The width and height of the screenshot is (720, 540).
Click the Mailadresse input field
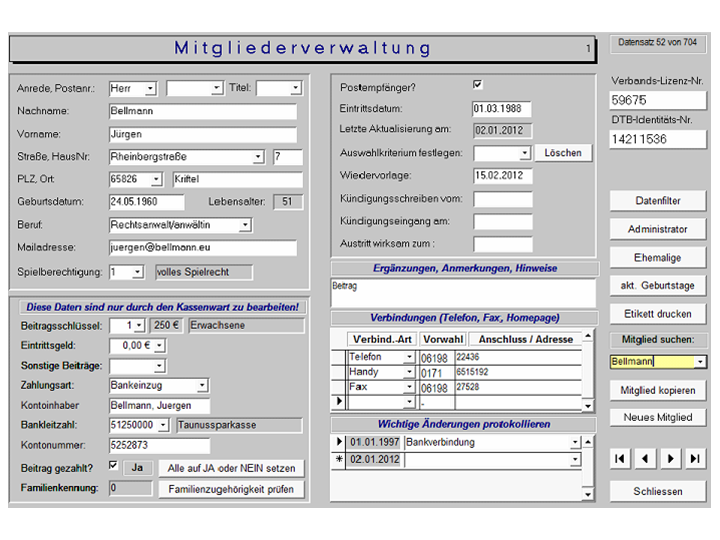click(x=203, y=248)
